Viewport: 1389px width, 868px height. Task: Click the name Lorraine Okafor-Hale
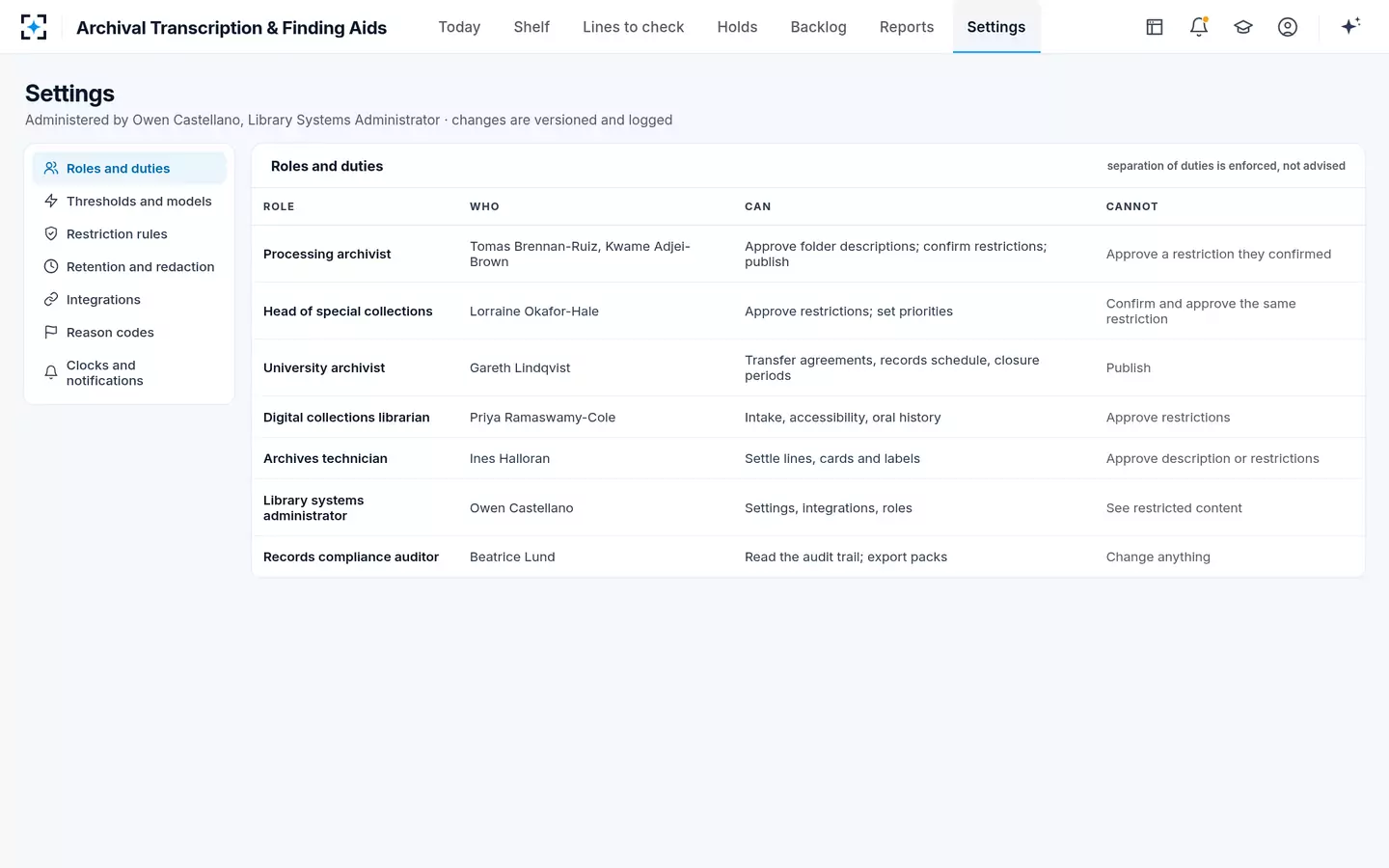[x=534, y=311]
